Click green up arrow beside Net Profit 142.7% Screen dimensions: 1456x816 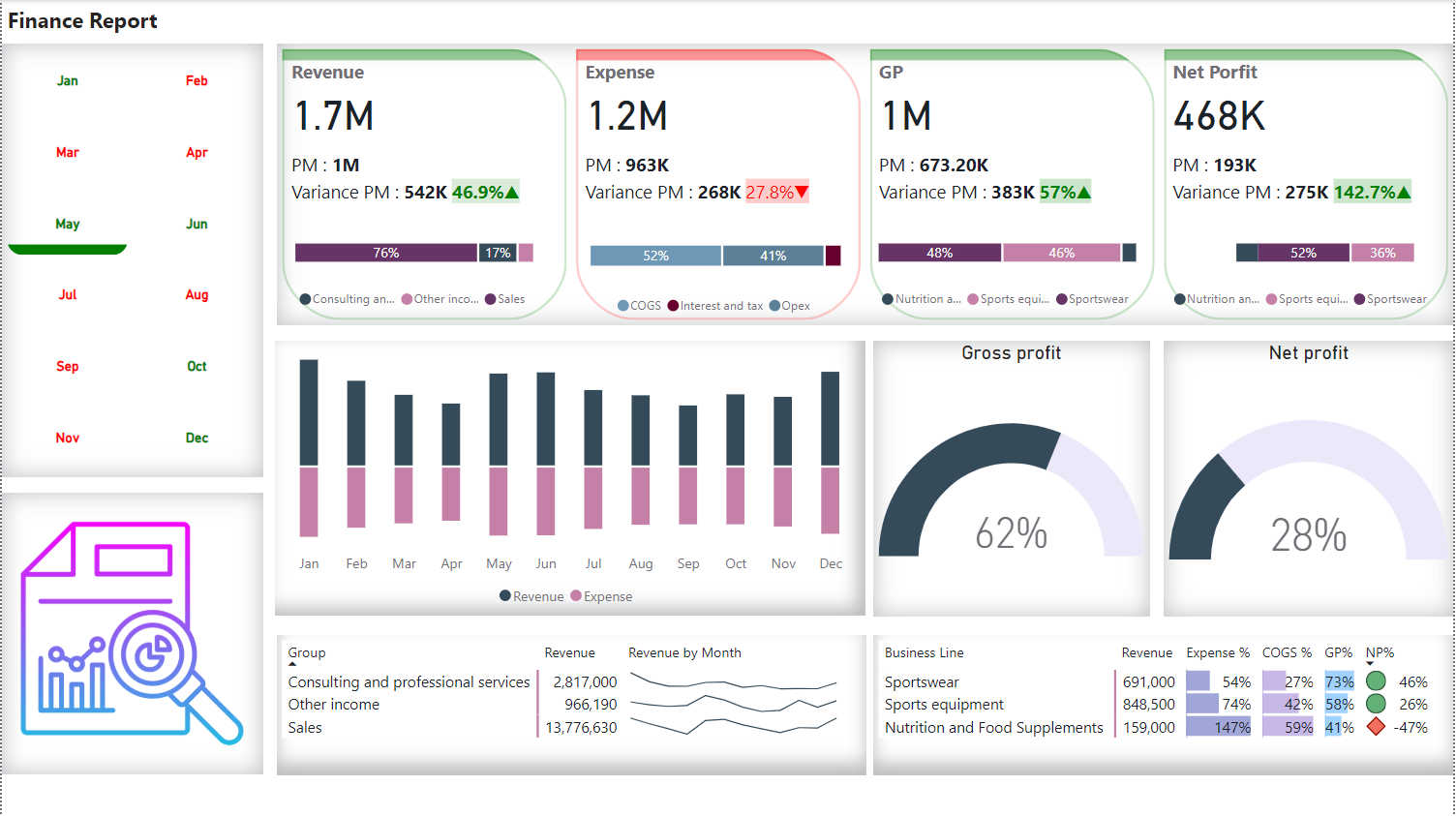click(x=1404, y=193)
